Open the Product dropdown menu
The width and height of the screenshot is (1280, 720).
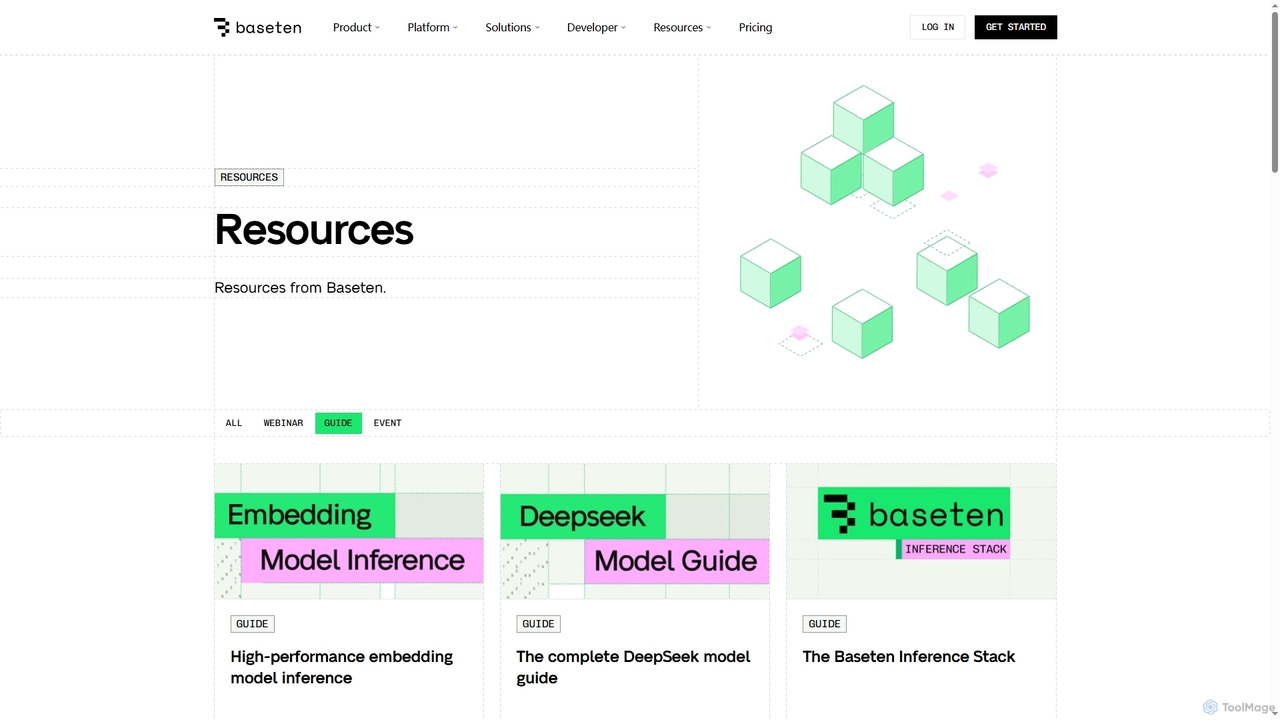(x=356, y=27)
